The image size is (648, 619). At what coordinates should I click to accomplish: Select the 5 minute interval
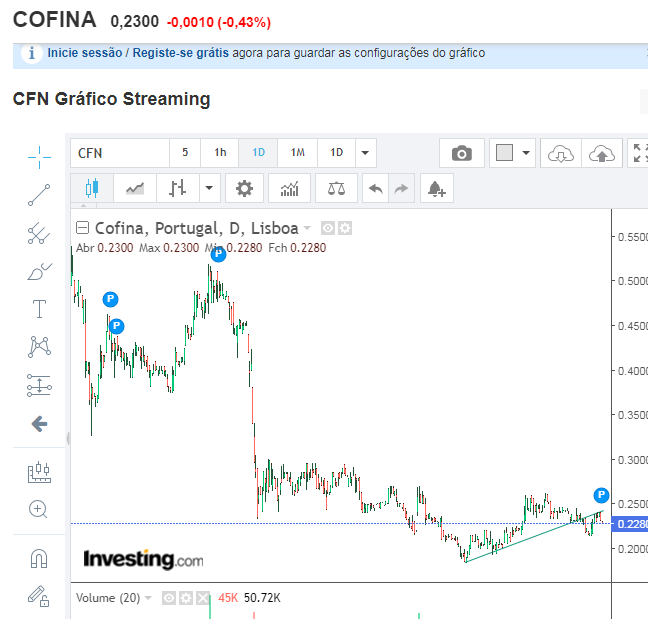click(x=185, y=153)
